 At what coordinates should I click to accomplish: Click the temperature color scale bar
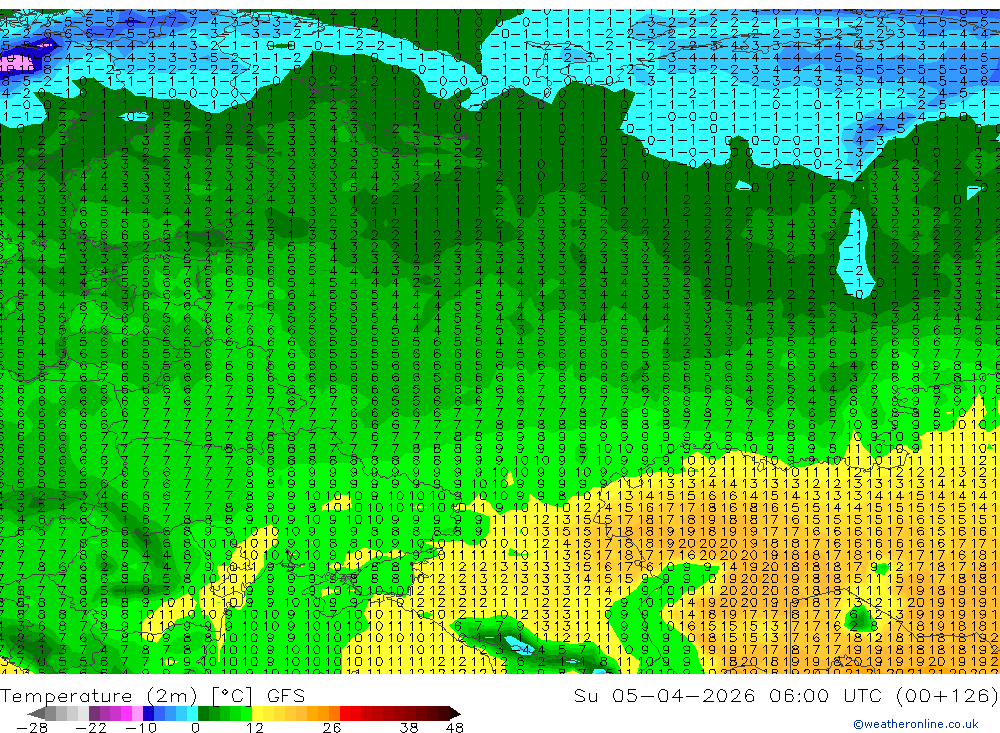pos(244,713)
